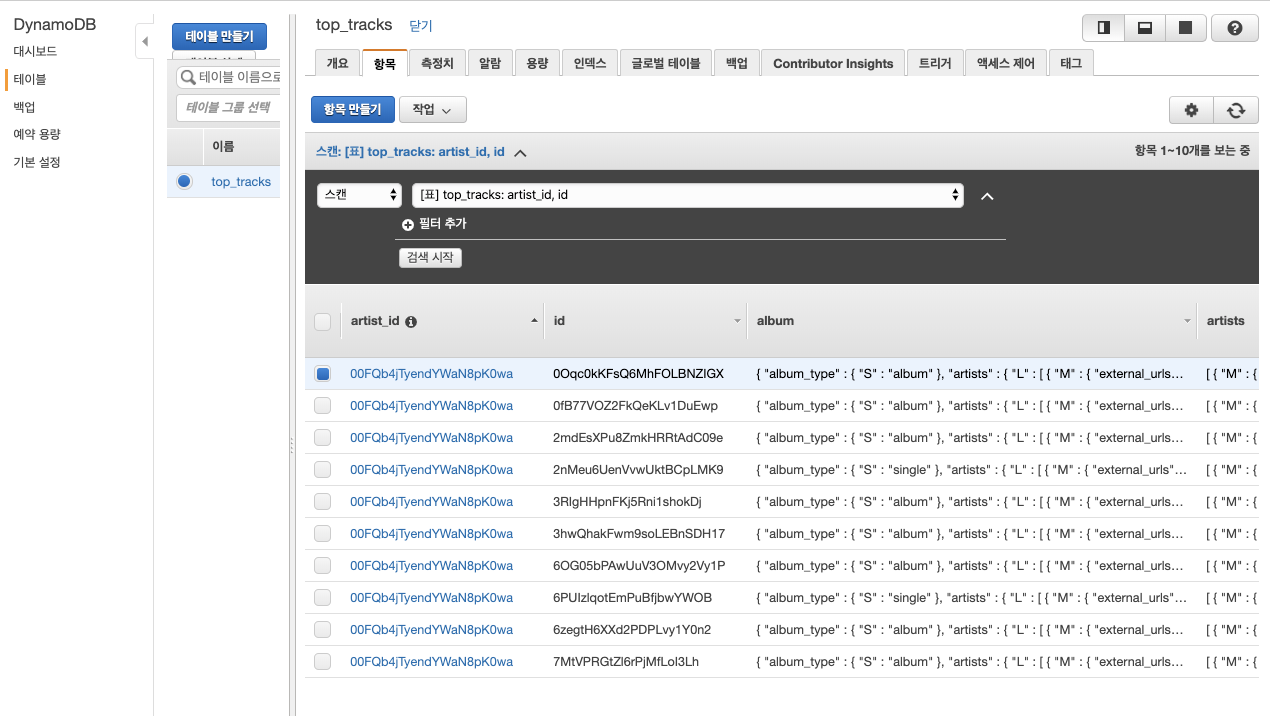
Task: Switch to 트리거 tab
Action: (x=935, y=63)
